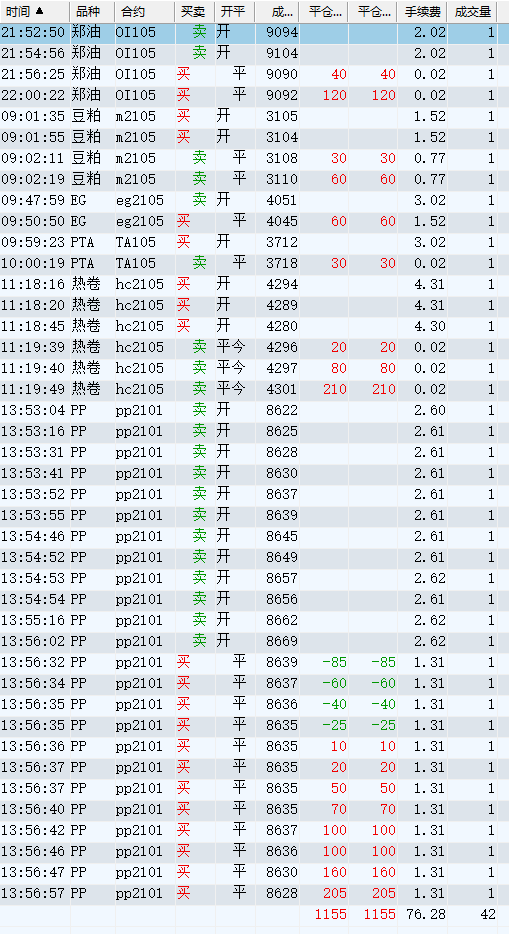This screenshot has height=934, width=509.
Task: Select the 13:56:02 PP row priced 8669
Action: click(x=249, y=642)
